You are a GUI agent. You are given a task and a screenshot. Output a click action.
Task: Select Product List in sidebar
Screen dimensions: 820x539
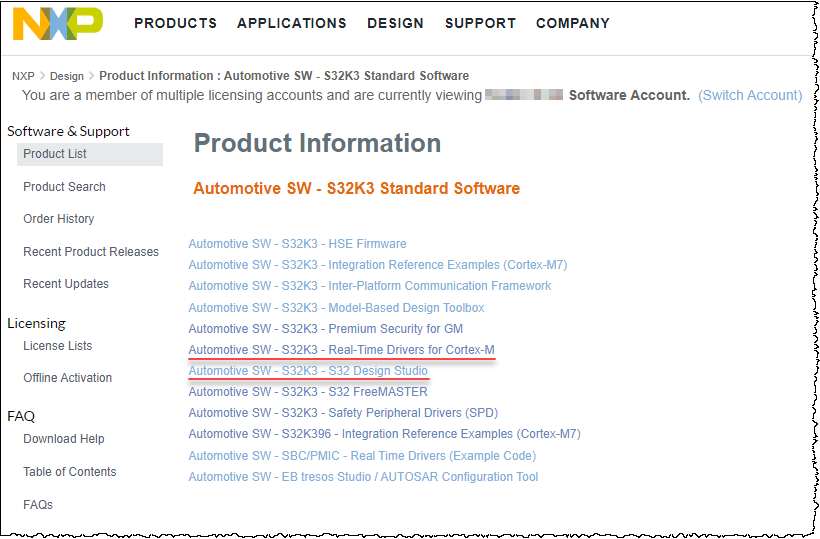click(55, 154)
